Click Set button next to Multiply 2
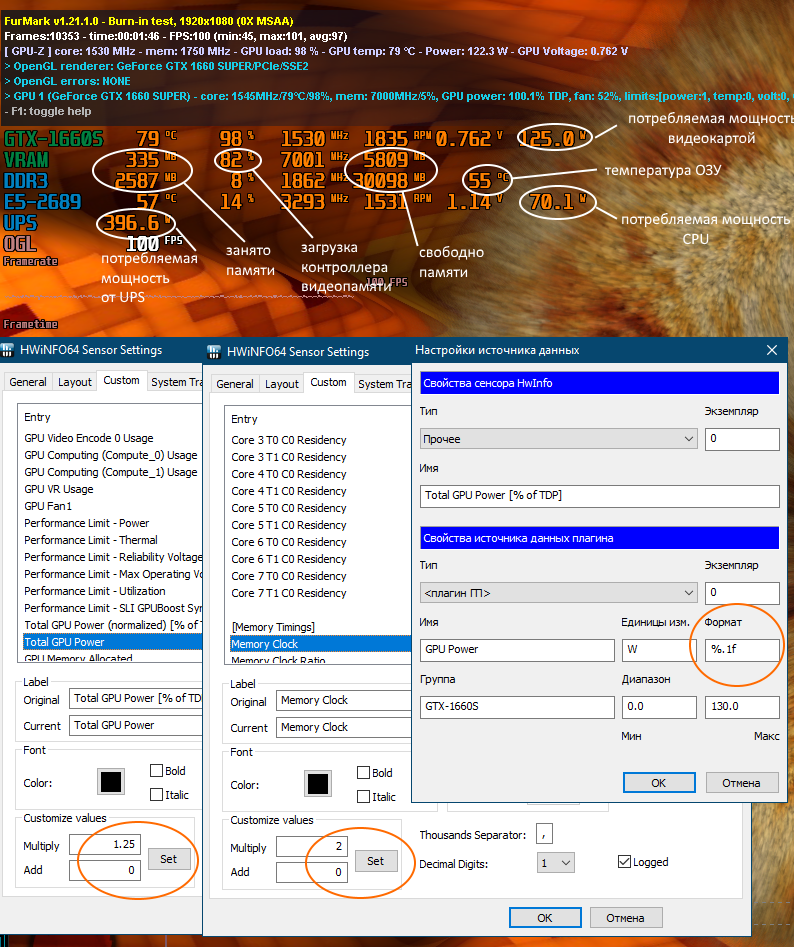This screenshot has height=947, width=794. click(376, 861)
